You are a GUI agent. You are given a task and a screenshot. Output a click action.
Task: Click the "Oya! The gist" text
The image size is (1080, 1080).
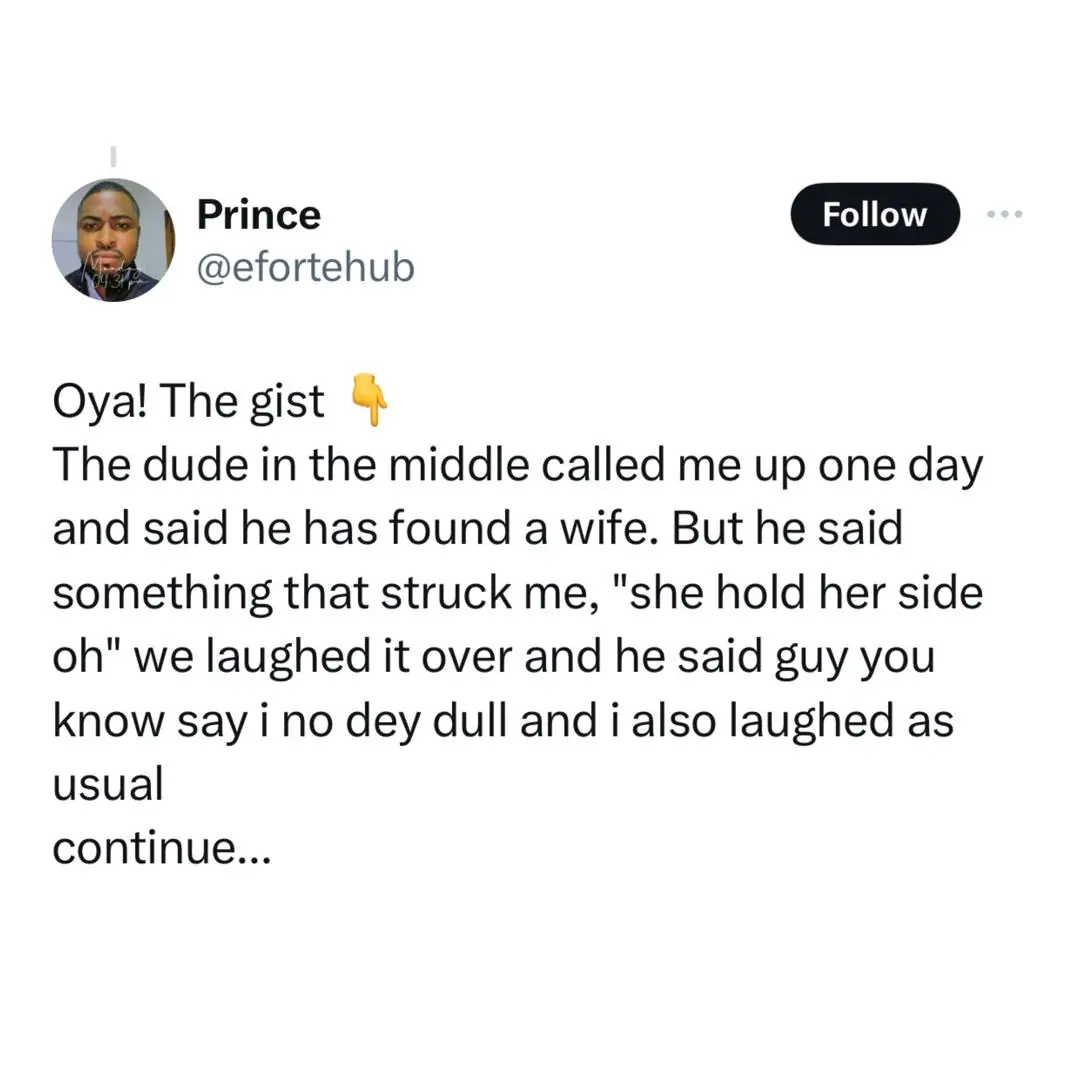pyautogui.click(x=188, y=403)
